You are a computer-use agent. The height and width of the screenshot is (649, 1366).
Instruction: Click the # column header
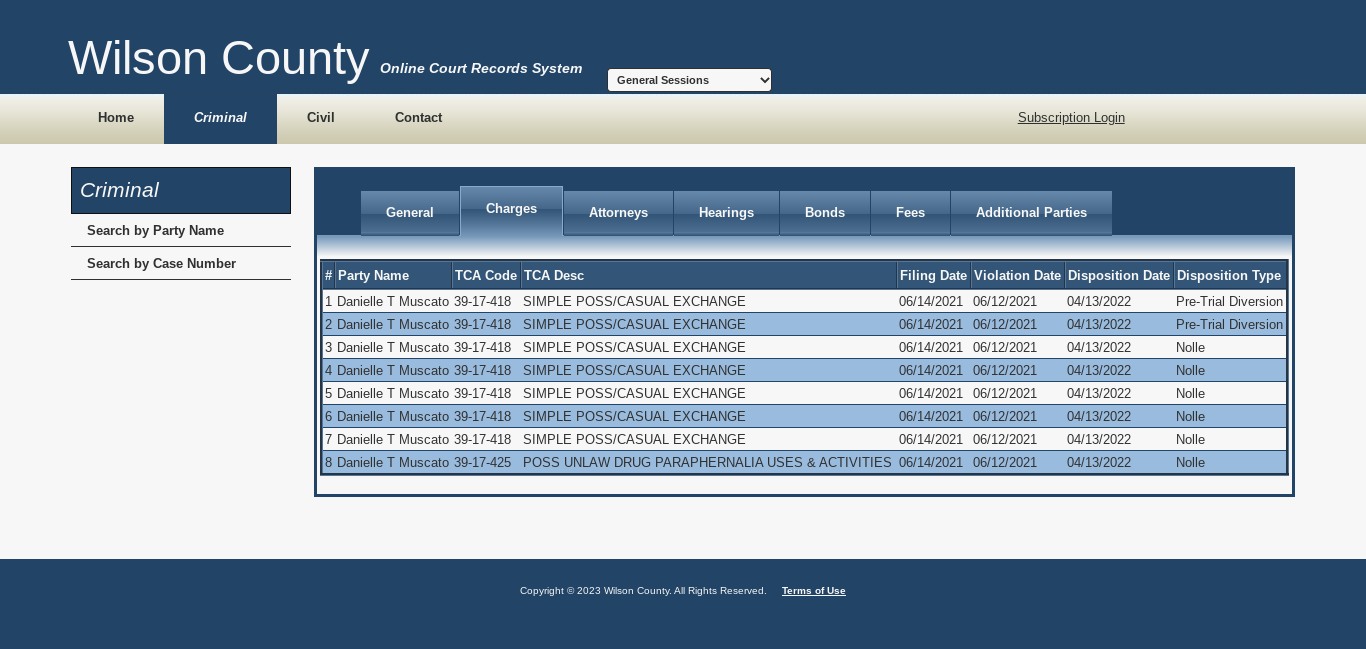pyautogui.click(x=328, y=275)
